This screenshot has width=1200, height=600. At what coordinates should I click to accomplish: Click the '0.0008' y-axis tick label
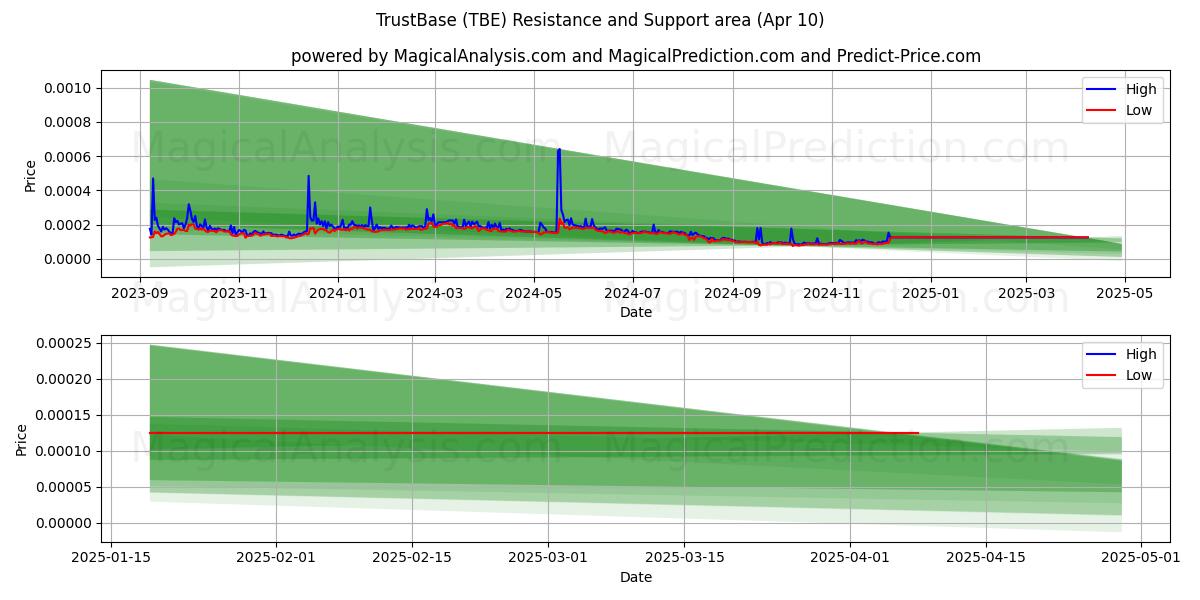click(x=69, y=123)
